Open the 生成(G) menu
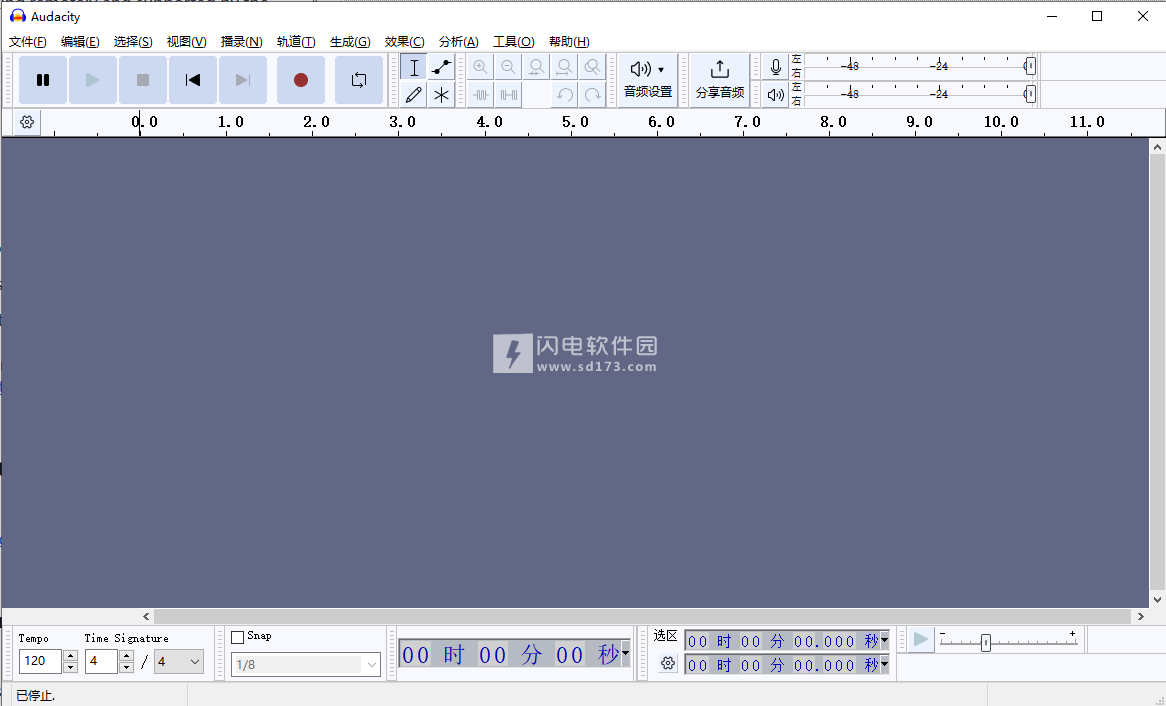Screen dimensions: 1166x706 (x=350, y=42)
